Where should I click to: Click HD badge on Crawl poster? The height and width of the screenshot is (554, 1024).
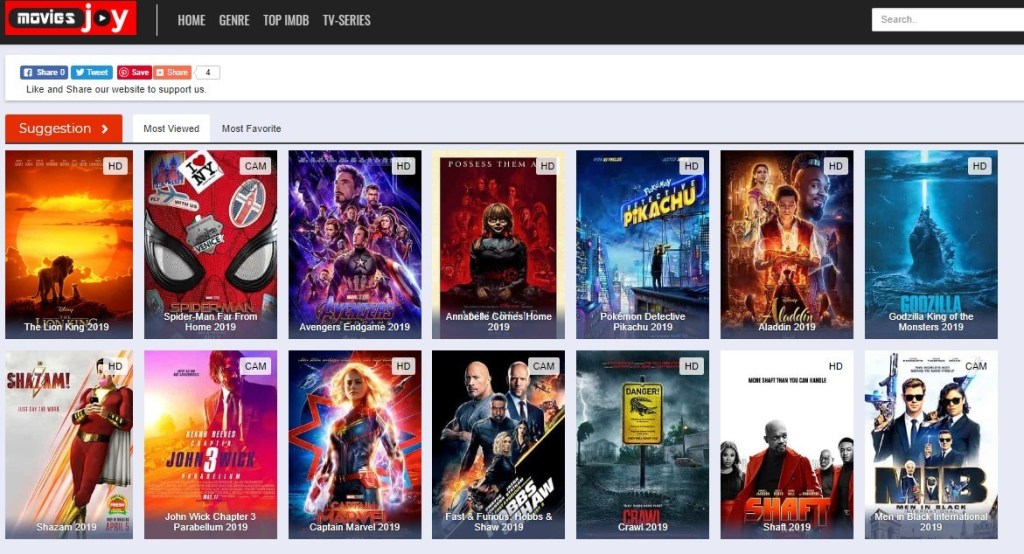tap(692, 366)
